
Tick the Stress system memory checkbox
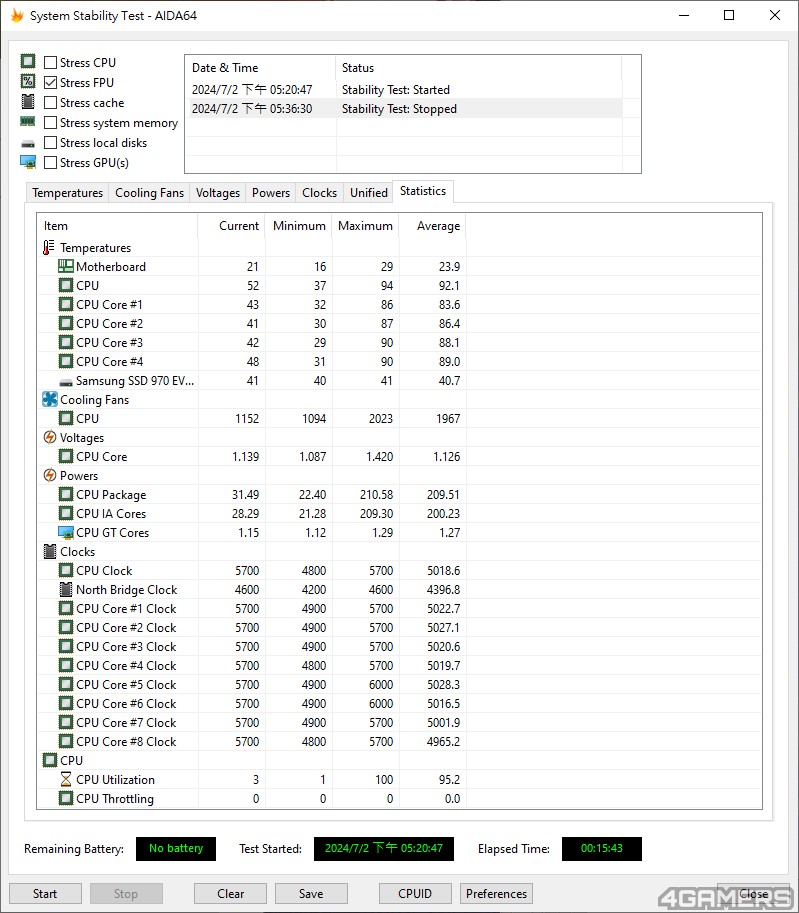tap(51, 122)
